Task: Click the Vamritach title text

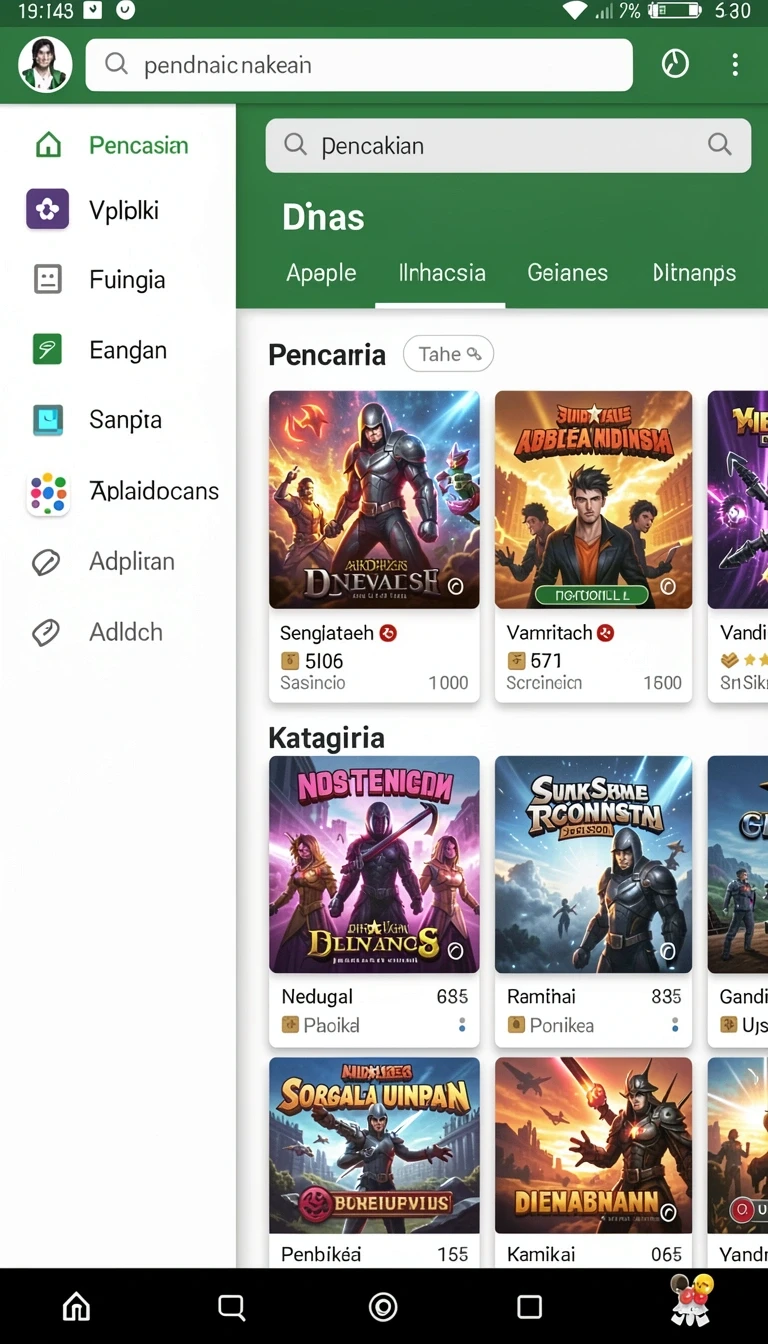Action: (x=549, y=633)
